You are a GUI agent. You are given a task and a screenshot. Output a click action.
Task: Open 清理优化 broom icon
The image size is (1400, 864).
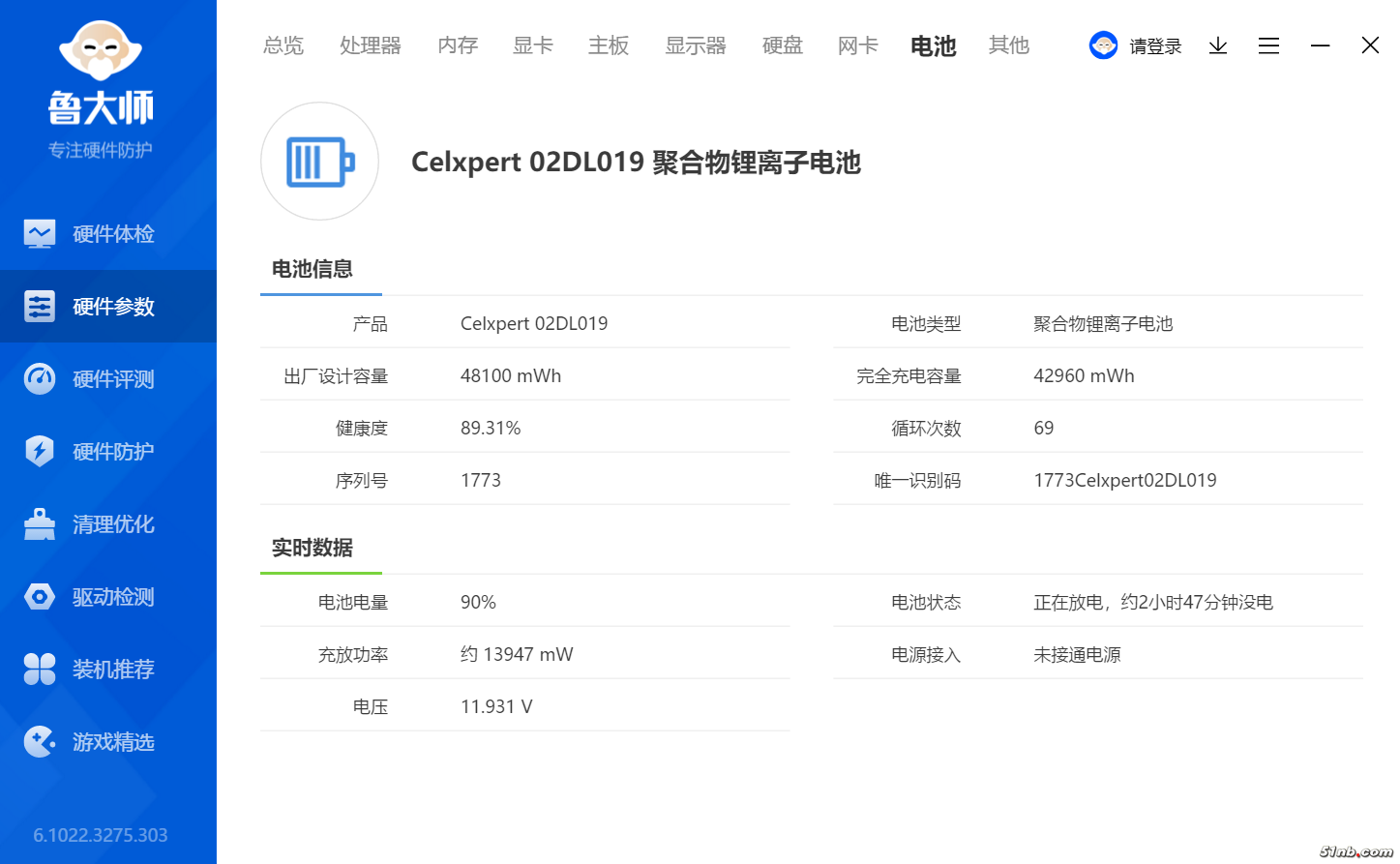pyautogui.click(x=40, y=524)
